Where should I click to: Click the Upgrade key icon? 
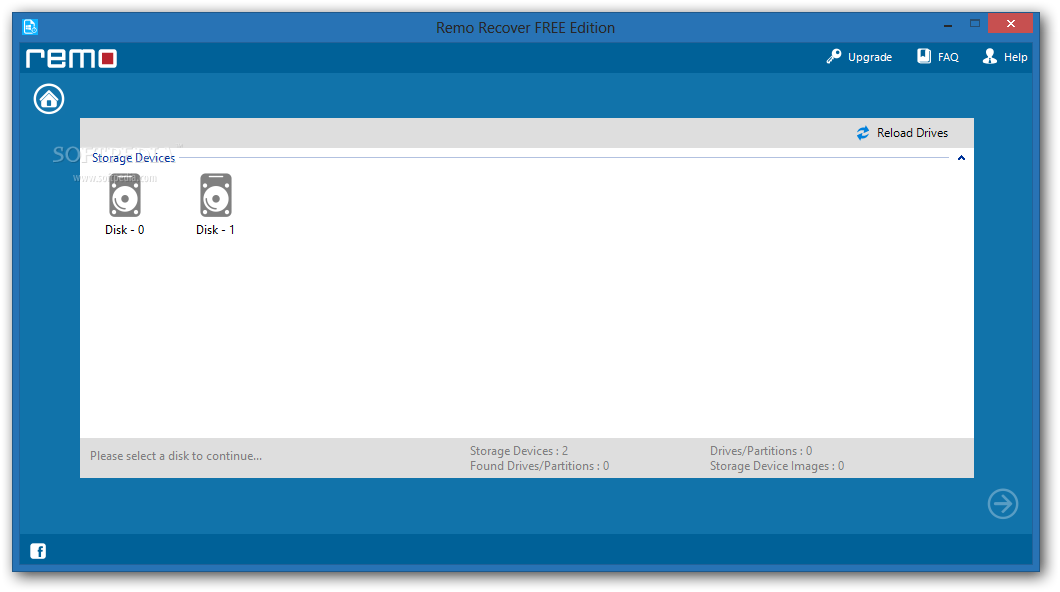point(834,57)
